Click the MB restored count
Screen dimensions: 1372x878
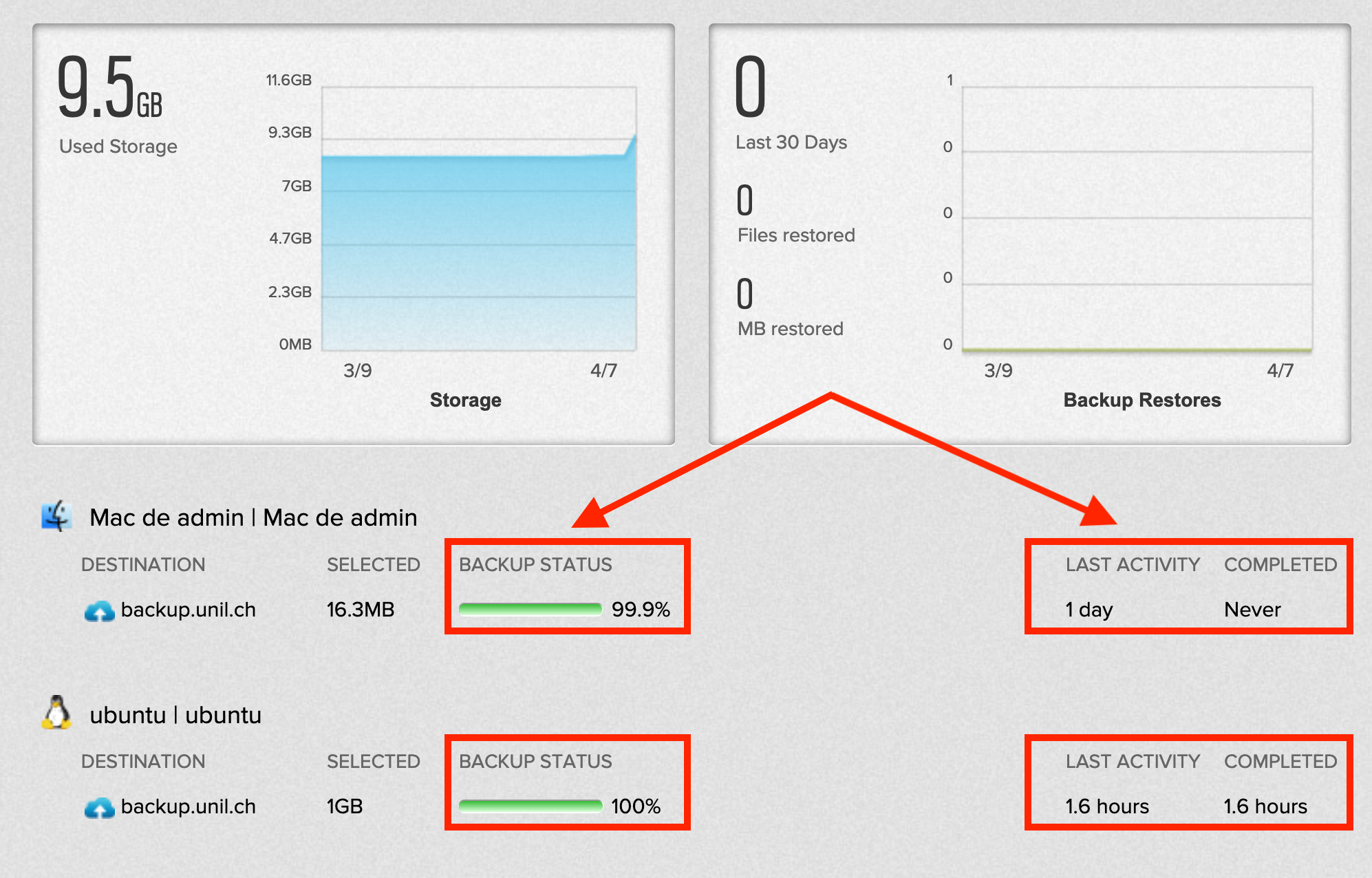coord(745,295)
